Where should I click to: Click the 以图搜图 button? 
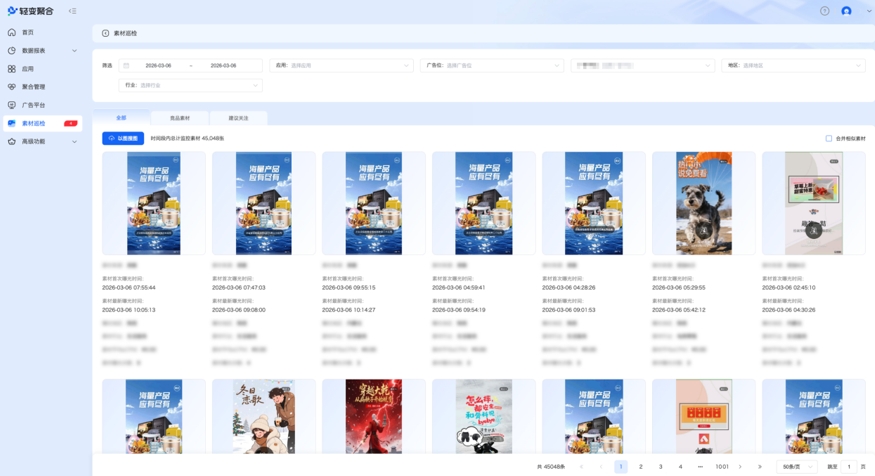tap(123, 139)
